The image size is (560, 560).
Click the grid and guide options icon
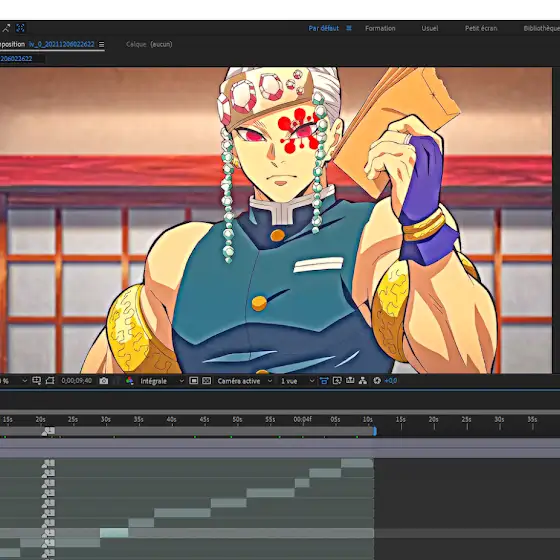[36, 381]
